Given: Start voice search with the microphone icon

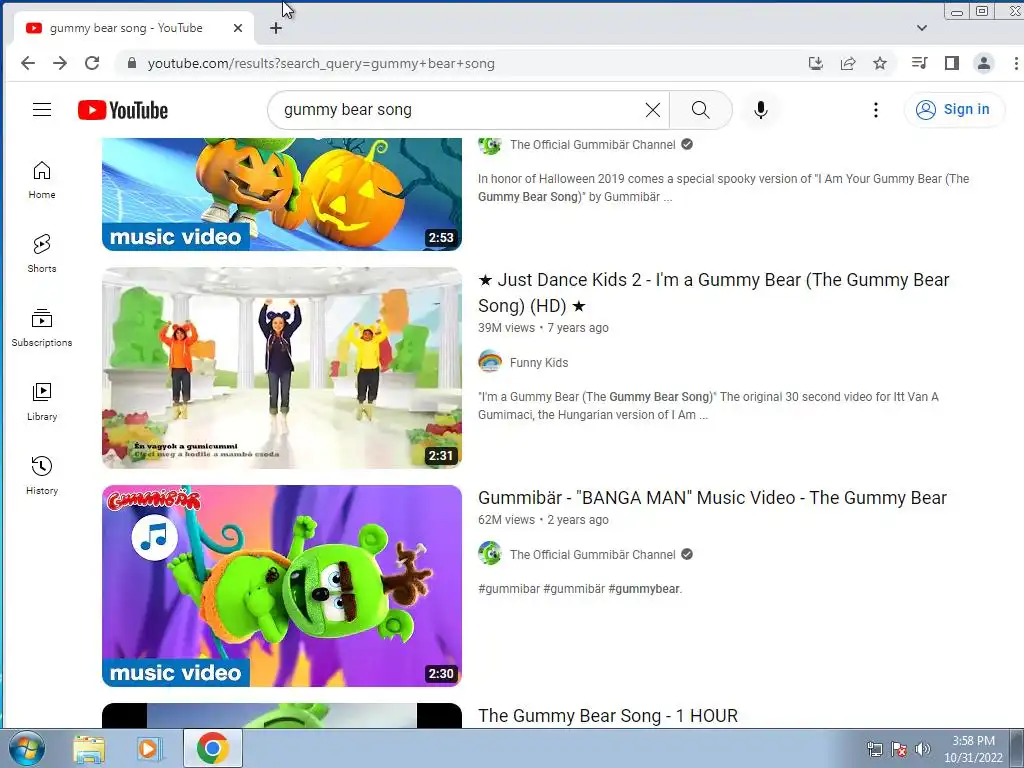Looking at the screenshot, I should point(760,110).
